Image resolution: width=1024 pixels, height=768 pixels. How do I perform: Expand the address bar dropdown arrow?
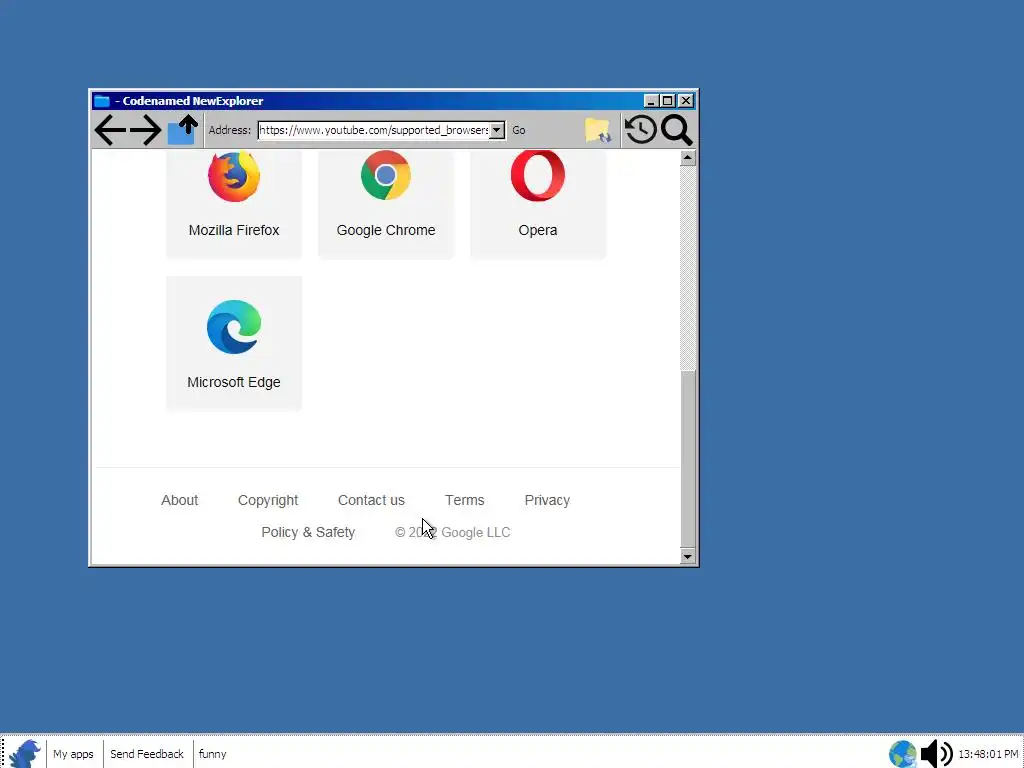pyautogui.click(x=497, y=130)
